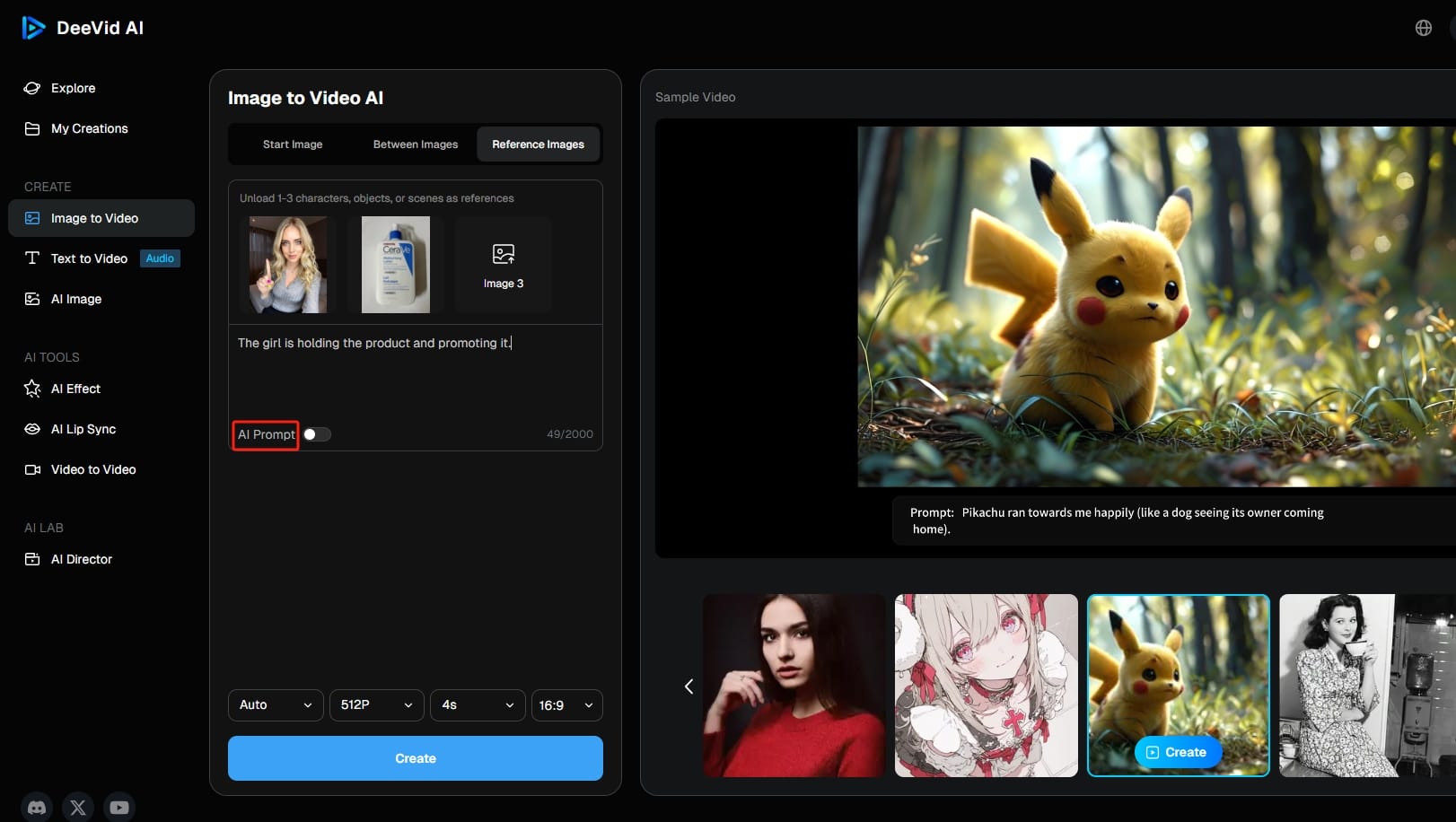Click the DeeVid AI logo icon

[x=33, y=28]
